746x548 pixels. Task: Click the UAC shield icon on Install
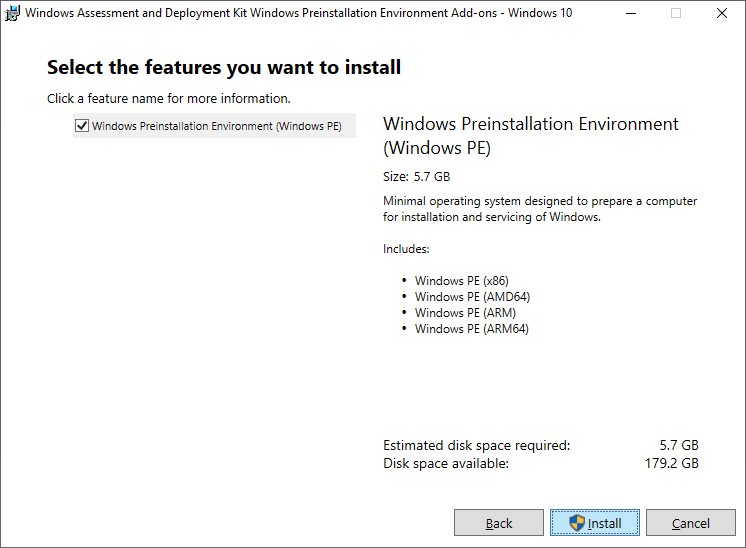click(x=577, y=523)
